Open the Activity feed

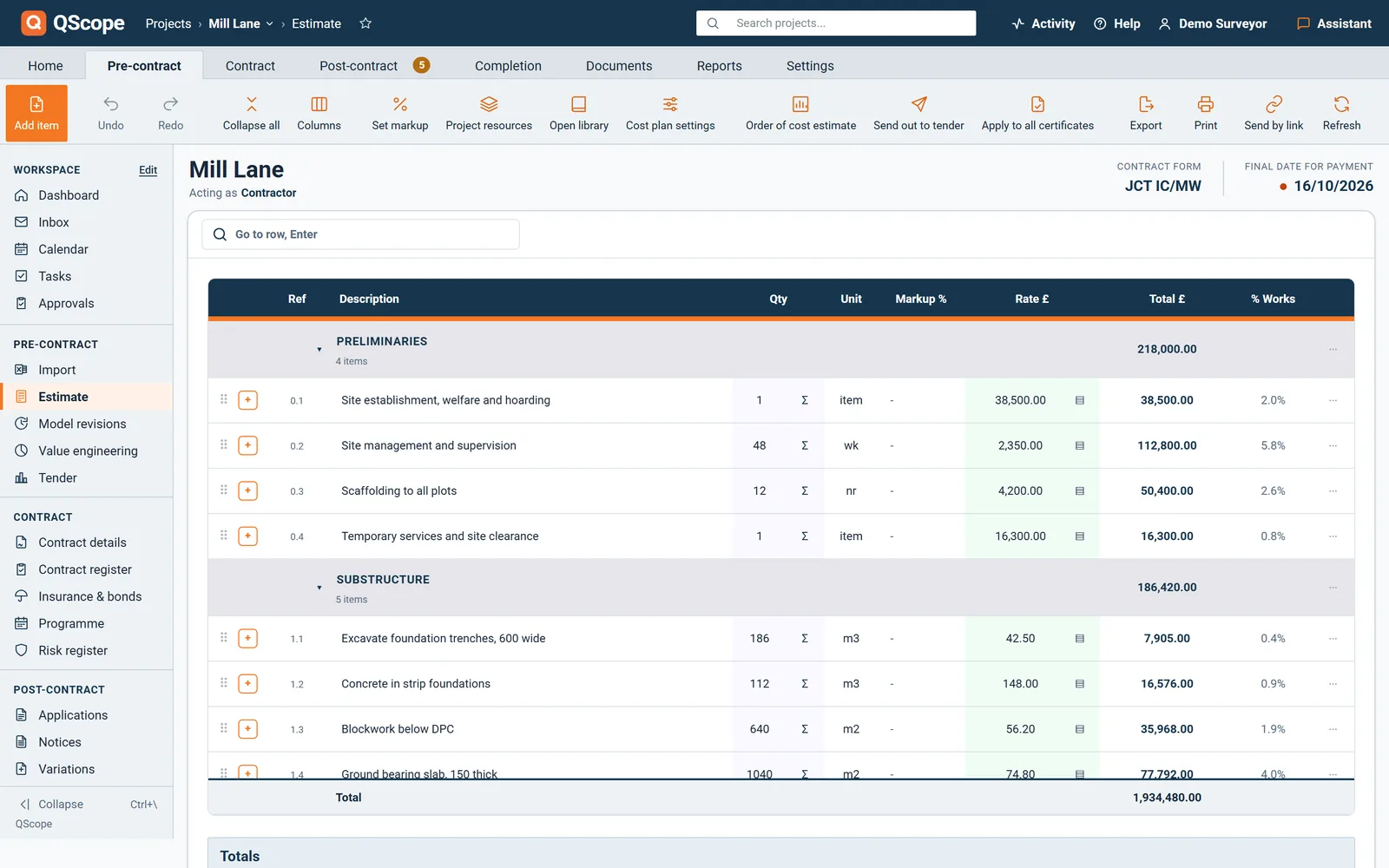(1043, 23)
